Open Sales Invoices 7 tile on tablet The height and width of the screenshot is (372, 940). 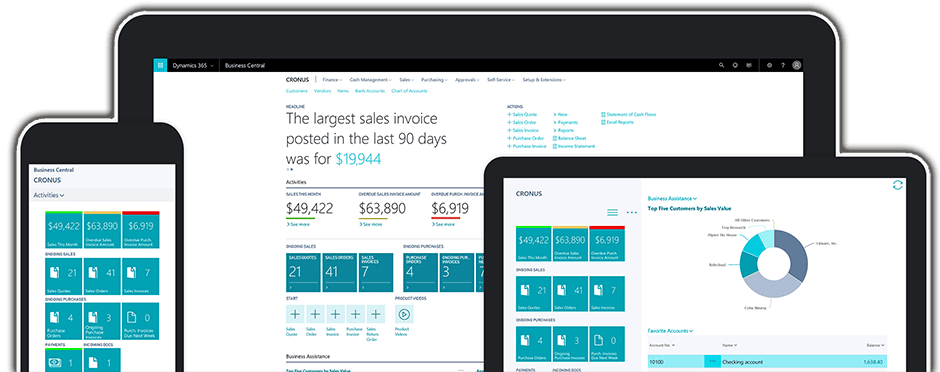point(607,294)
